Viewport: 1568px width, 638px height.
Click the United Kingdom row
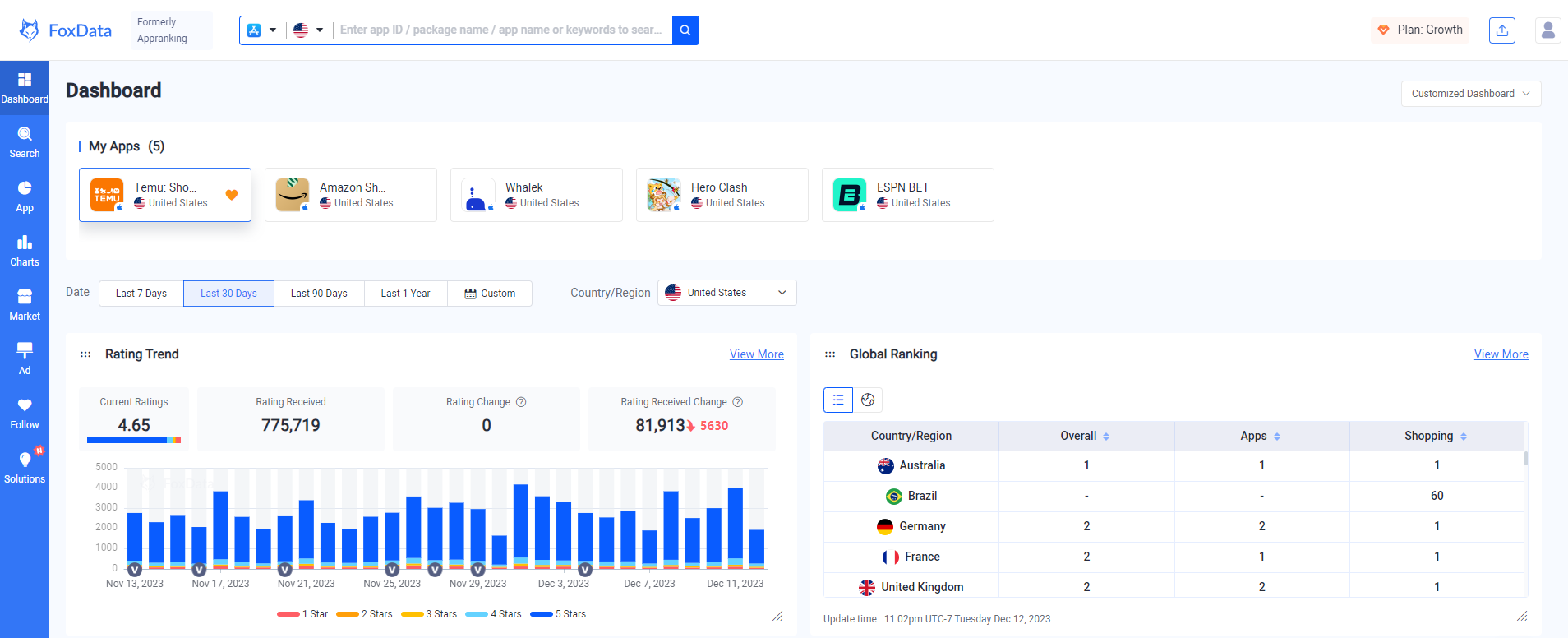[1174, 586]
